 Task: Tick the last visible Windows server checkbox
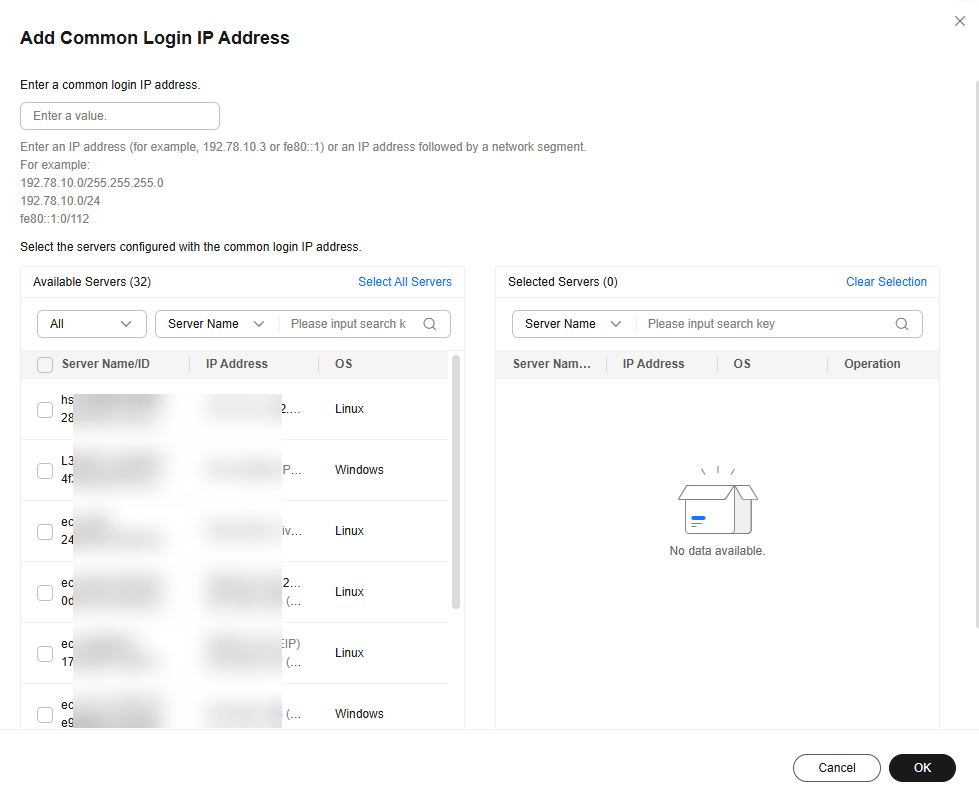coord(45,715)
